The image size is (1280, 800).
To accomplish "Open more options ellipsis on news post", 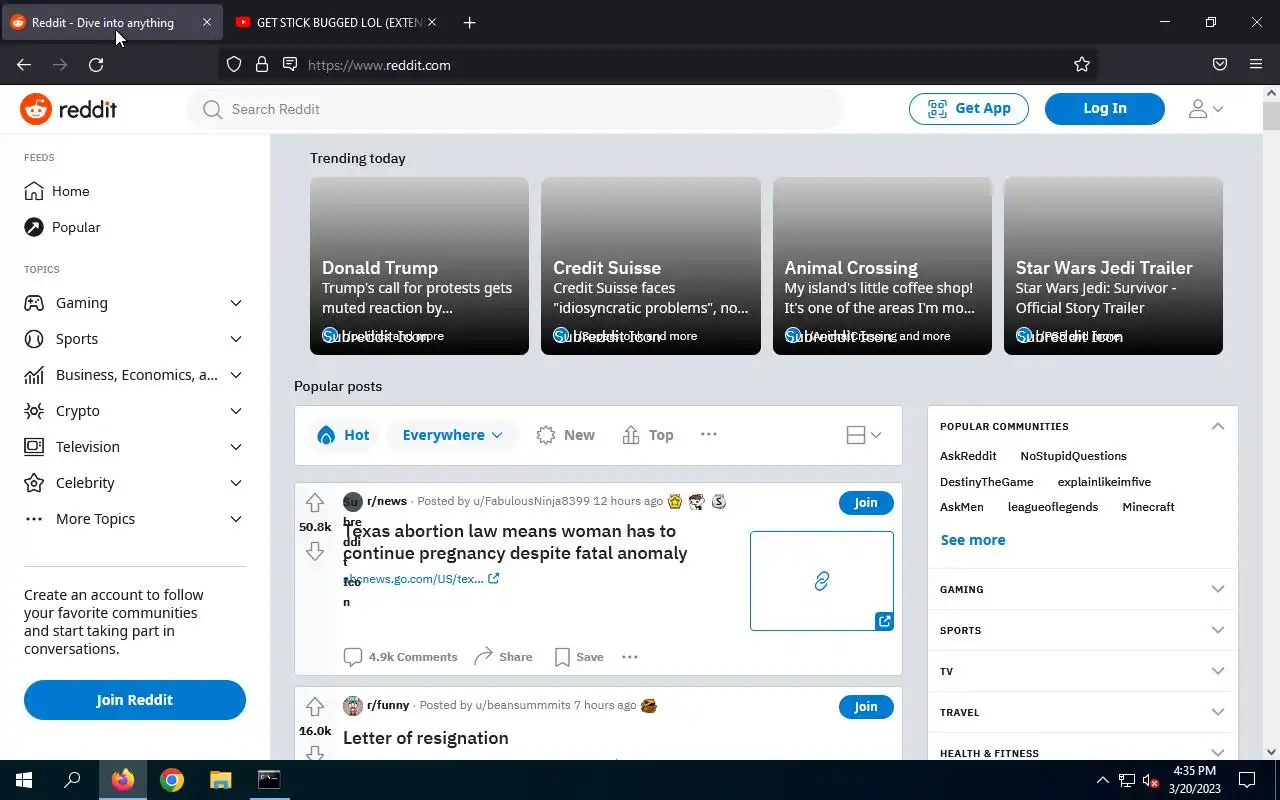I will [629, 657].
